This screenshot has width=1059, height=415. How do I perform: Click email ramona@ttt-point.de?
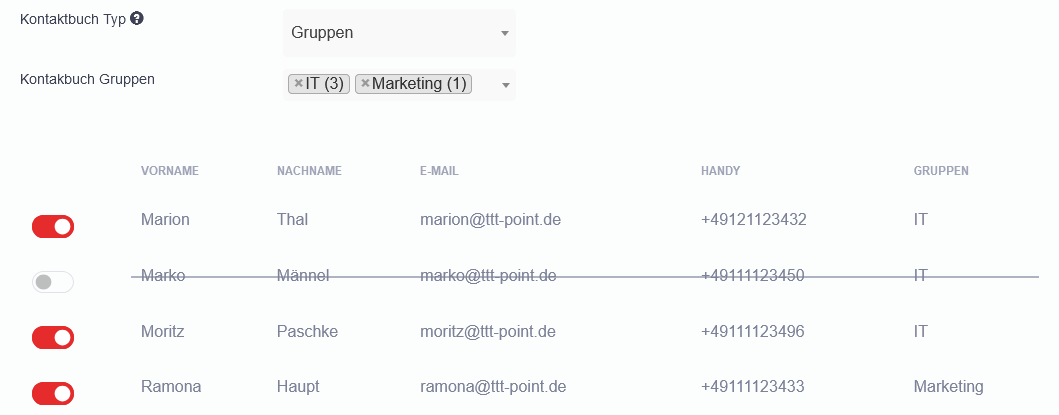pyautogui.click(x=493, y=386)
